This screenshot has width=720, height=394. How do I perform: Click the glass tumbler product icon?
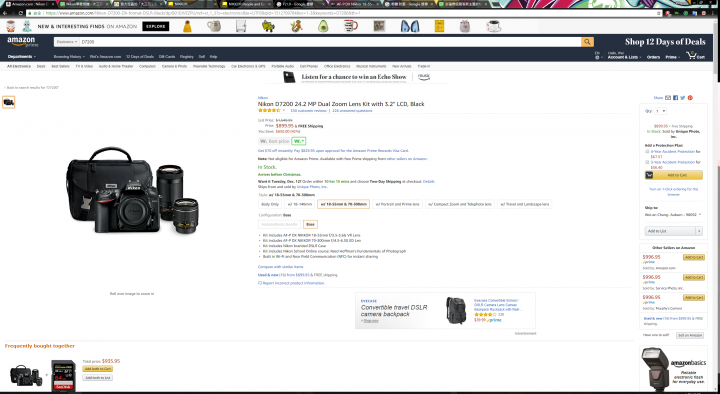point(242,26)
